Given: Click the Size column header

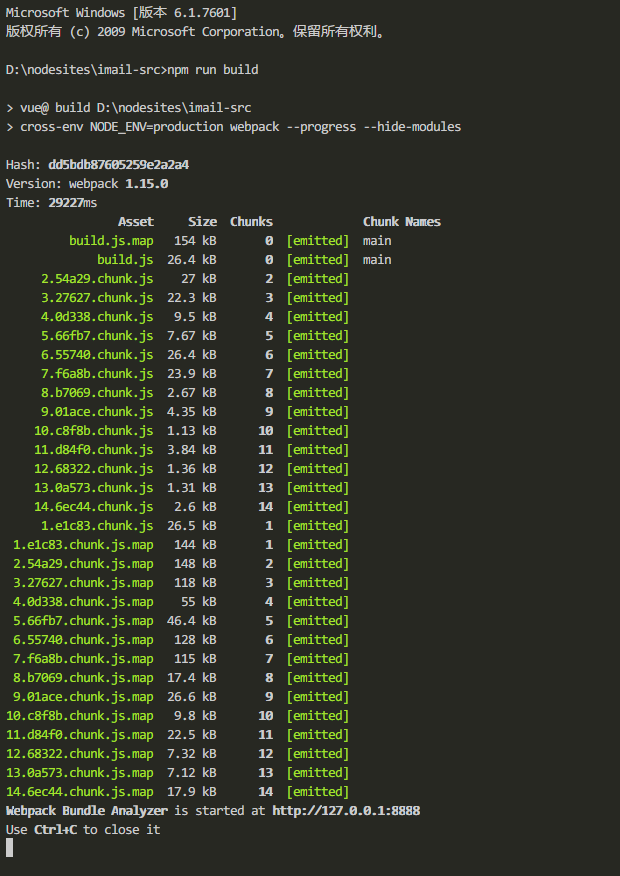Looking at the screenshot, I should (202, 222).
